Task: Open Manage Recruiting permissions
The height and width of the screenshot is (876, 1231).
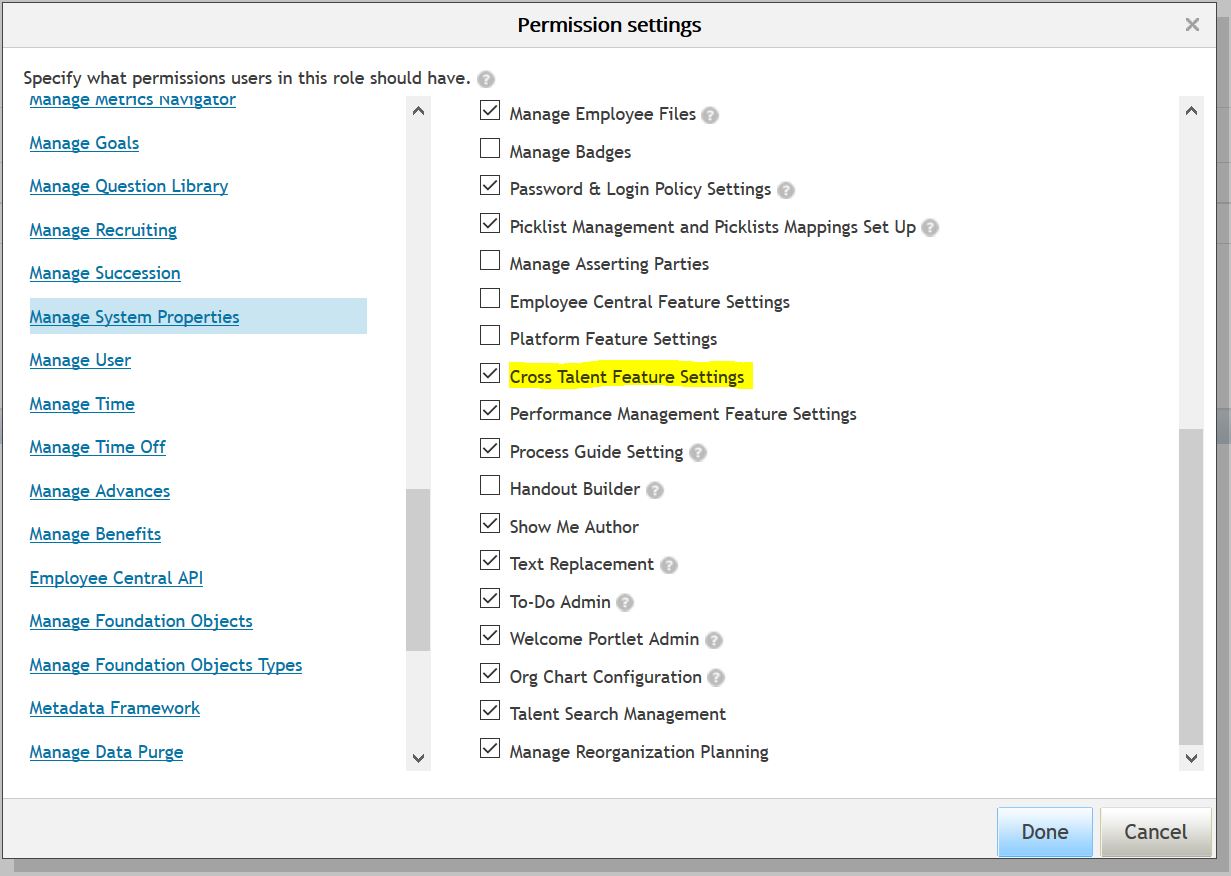Action: pyautogui.click(x=103, y=230)
